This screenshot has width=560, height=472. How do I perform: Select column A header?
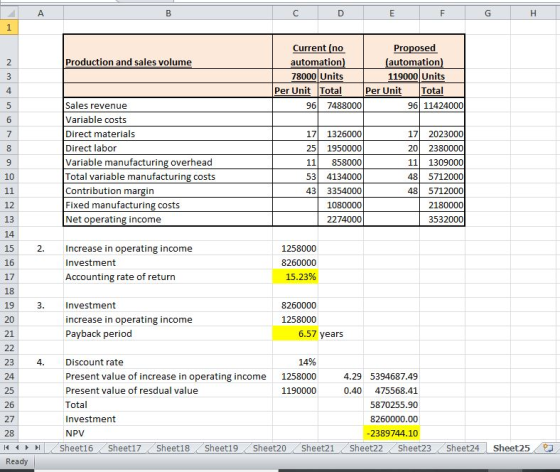[x=41, y=14]
